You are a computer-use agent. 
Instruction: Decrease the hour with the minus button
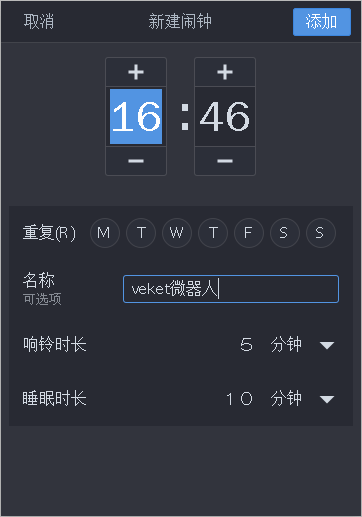tap(136, 161)
